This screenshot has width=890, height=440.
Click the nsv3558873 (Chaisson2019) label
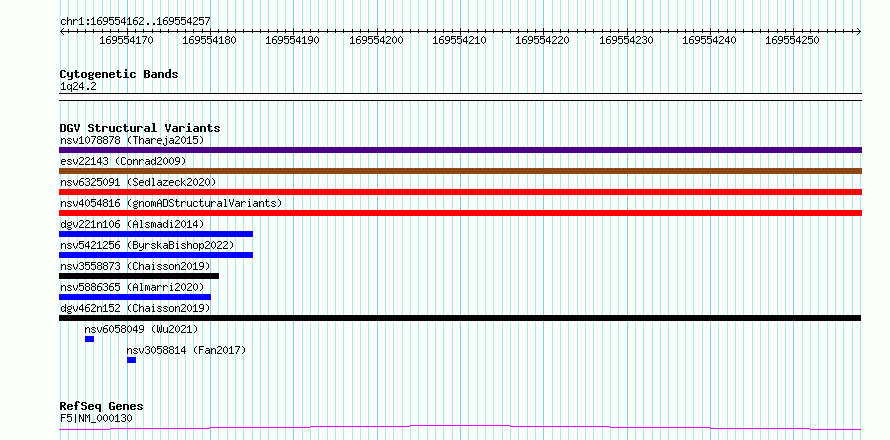(135, 266)
